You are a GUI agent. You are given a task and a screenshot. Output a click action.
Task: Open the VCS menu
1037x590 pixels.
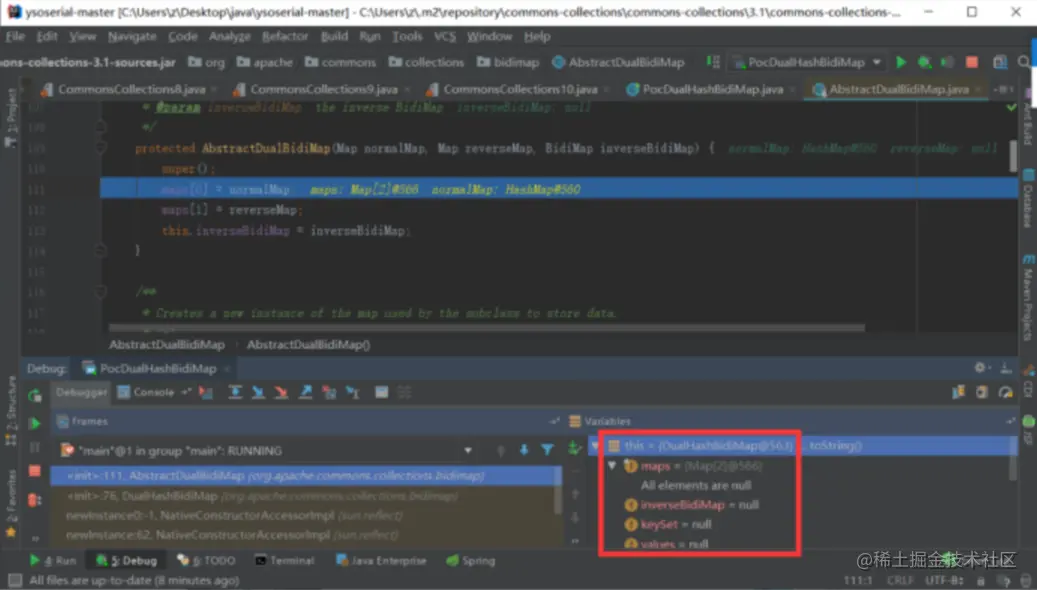pos(444,36)
